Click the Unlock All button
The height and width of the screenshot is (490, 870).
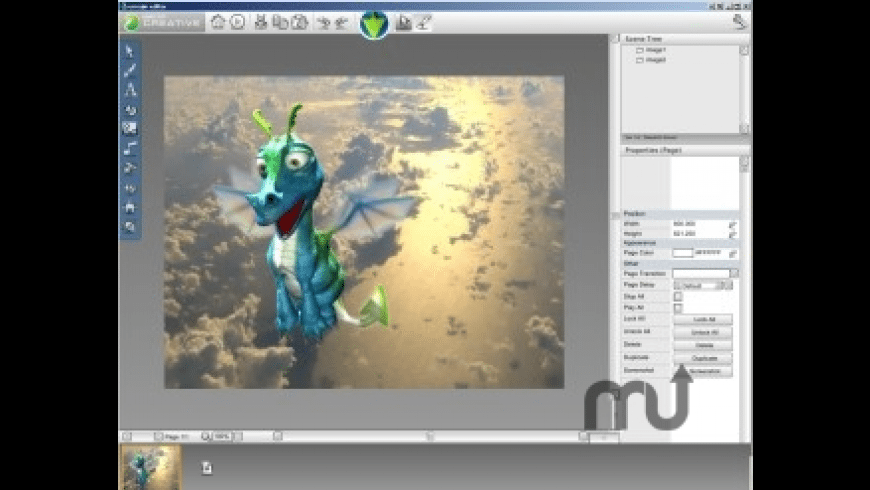(703, 332)
